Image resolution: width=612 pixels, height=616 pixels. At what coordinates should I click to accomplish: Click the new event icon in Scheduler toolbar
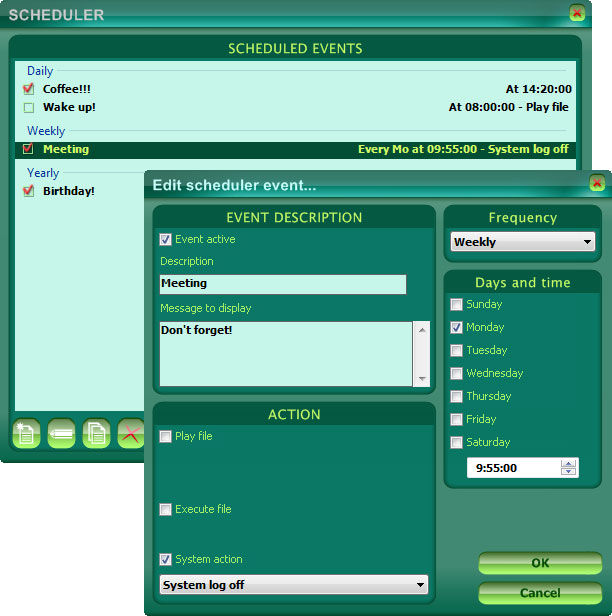click(x=26, y=433)
